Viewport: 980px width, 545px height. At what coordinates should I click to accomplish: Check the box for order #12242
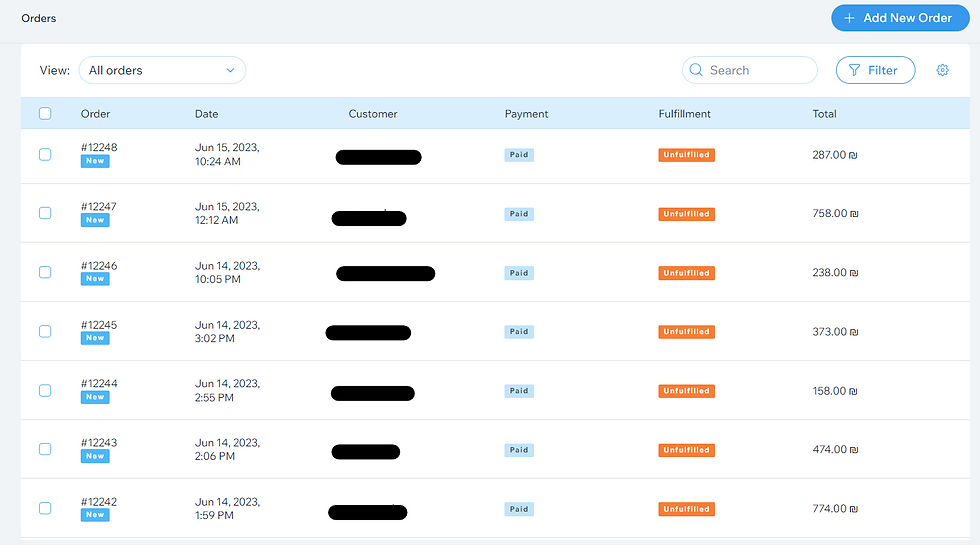pyautogui.click(x=45, y=508)
